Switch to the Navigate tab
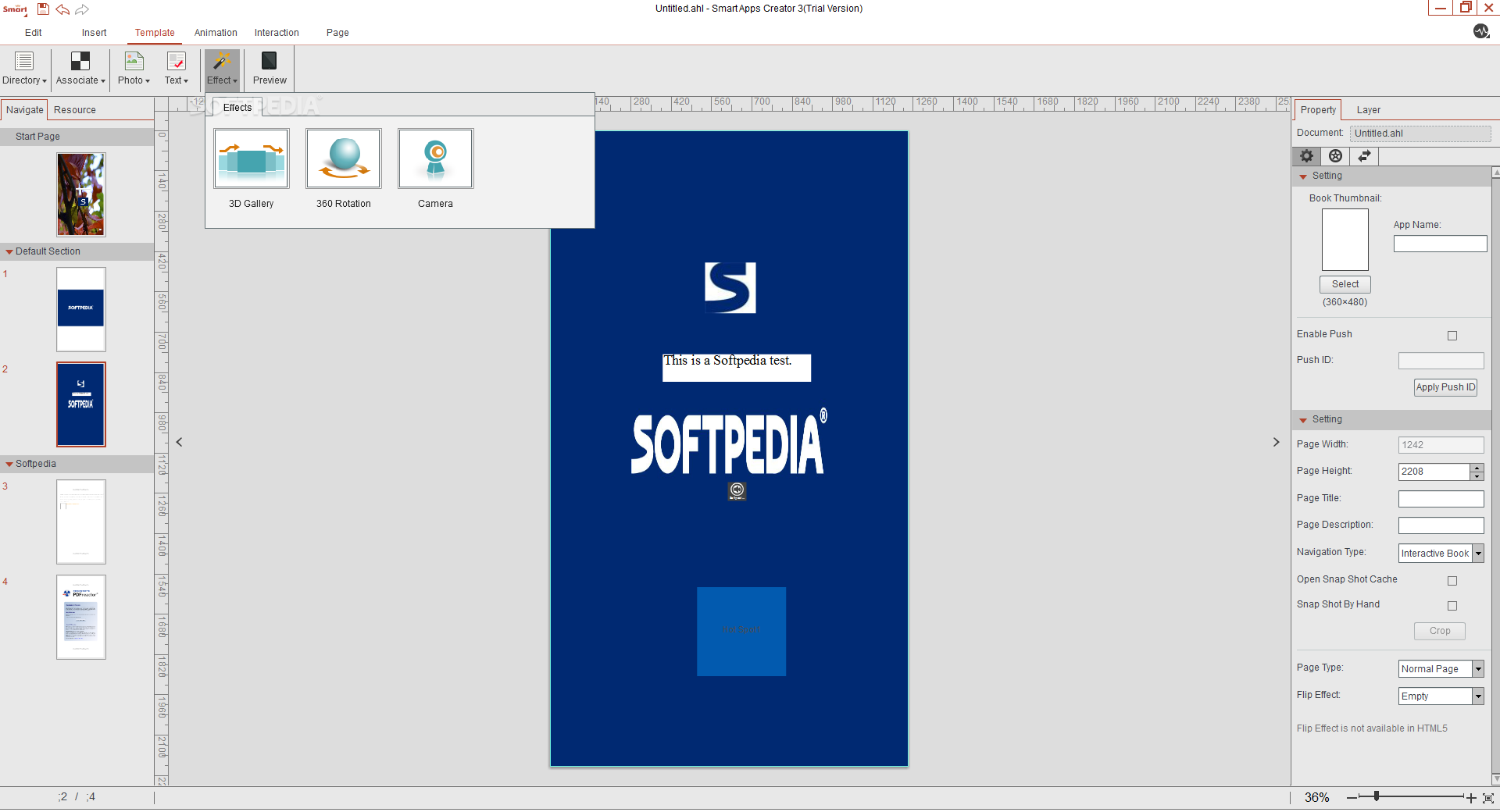This screenshot has height=812, width=1500. click(24, 110)
